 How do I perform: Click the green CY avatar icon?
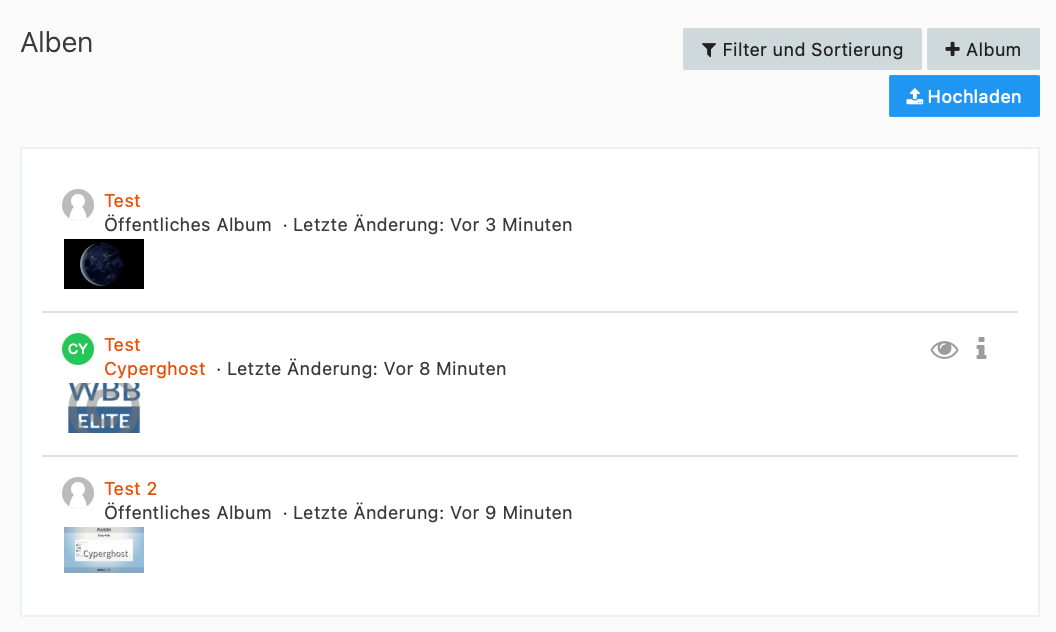(x=78, y=349)
